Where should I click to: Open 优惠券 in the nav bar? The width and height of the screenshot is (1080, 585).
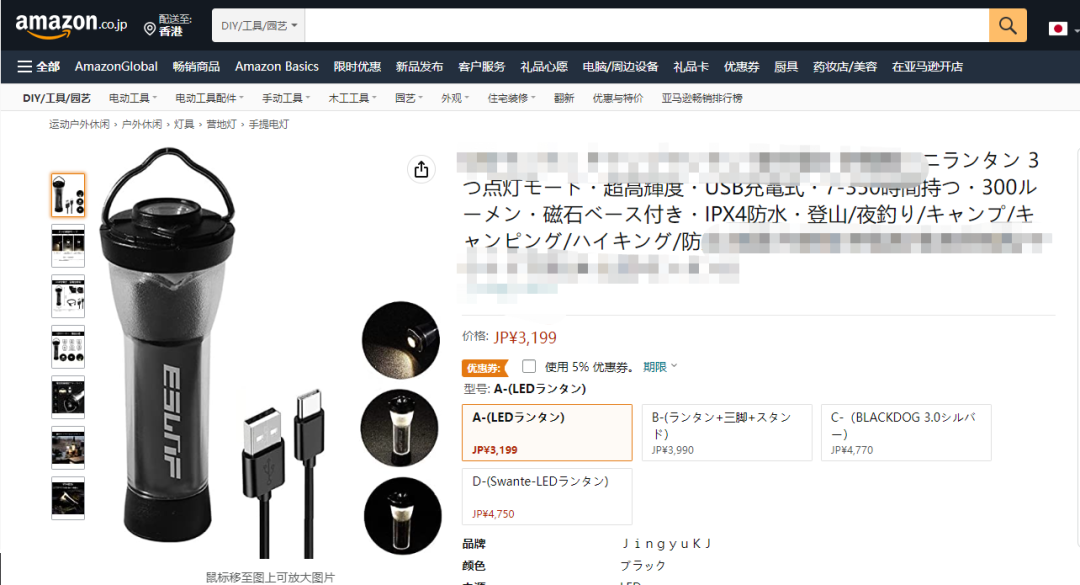[x=741, y=67]
